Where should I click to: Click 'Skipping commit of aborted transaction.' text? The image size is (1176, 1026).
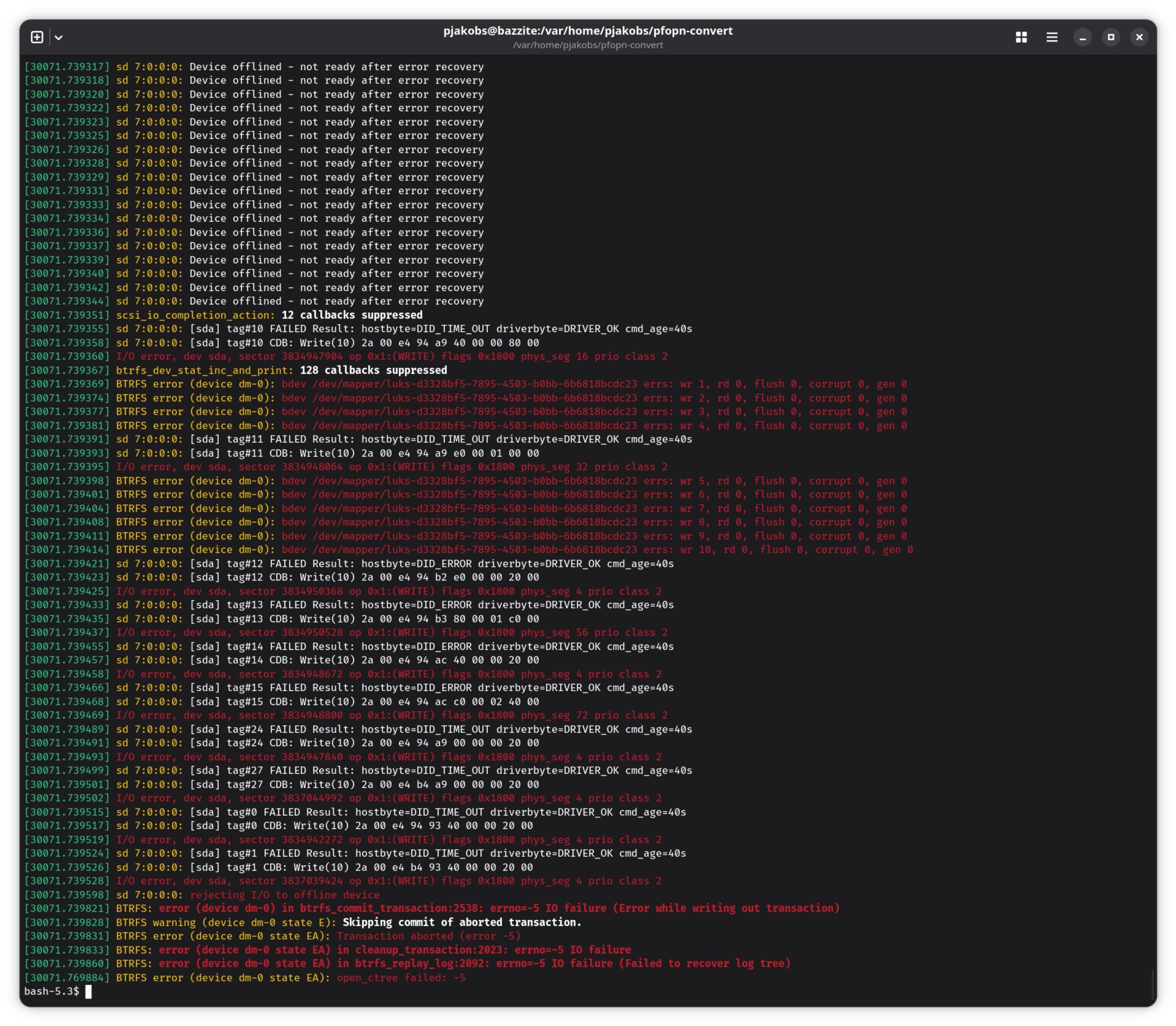[461, 922]
